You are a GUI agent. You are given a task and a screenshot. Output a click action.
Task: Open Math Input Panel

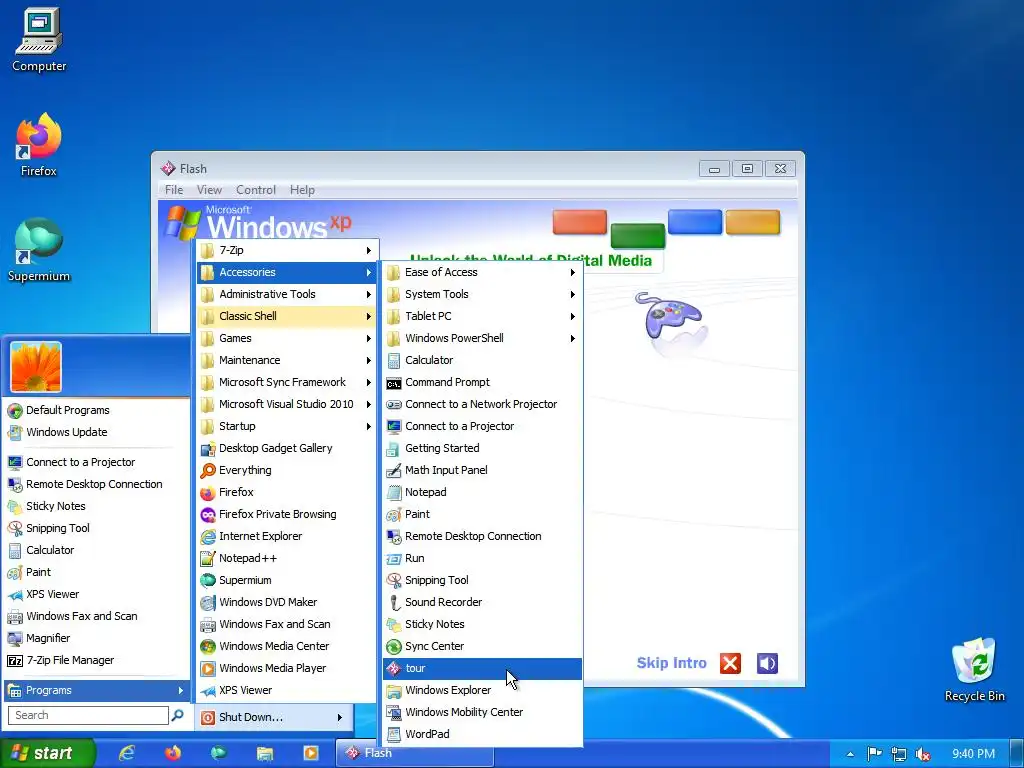tap(482, 470)
